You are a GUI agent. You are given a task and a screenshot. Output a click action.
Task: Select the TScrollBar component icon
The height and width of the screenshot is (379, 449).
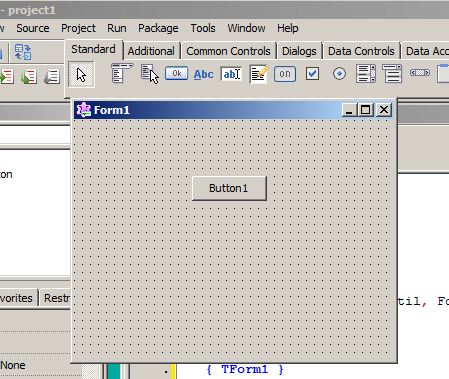coord(420,72)
